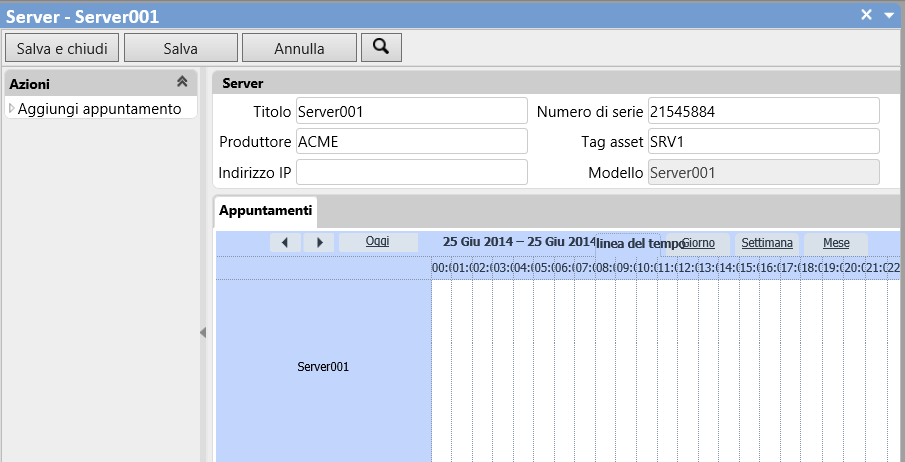
Task: Select Aggiungi appuntamento action
Action: point(99,109)
